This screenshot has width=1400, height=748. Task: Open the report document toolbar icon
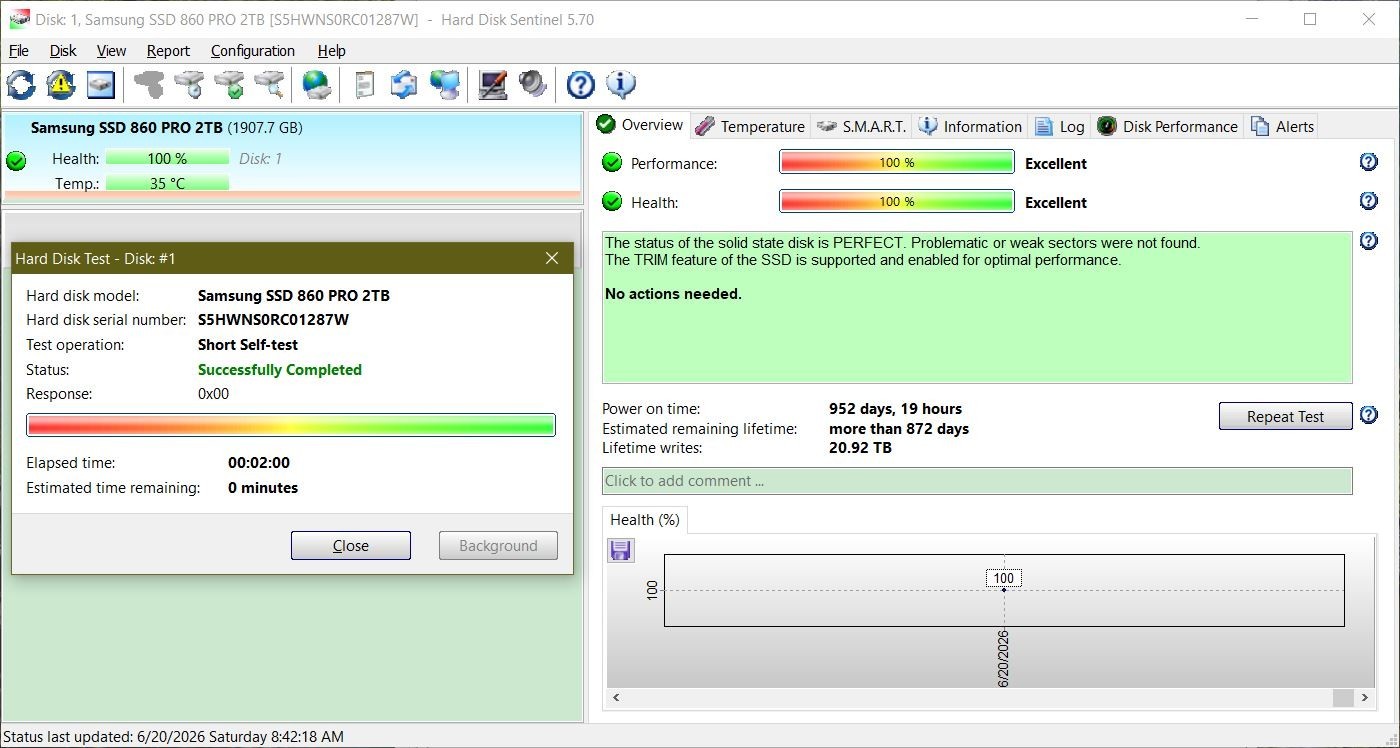365,85
